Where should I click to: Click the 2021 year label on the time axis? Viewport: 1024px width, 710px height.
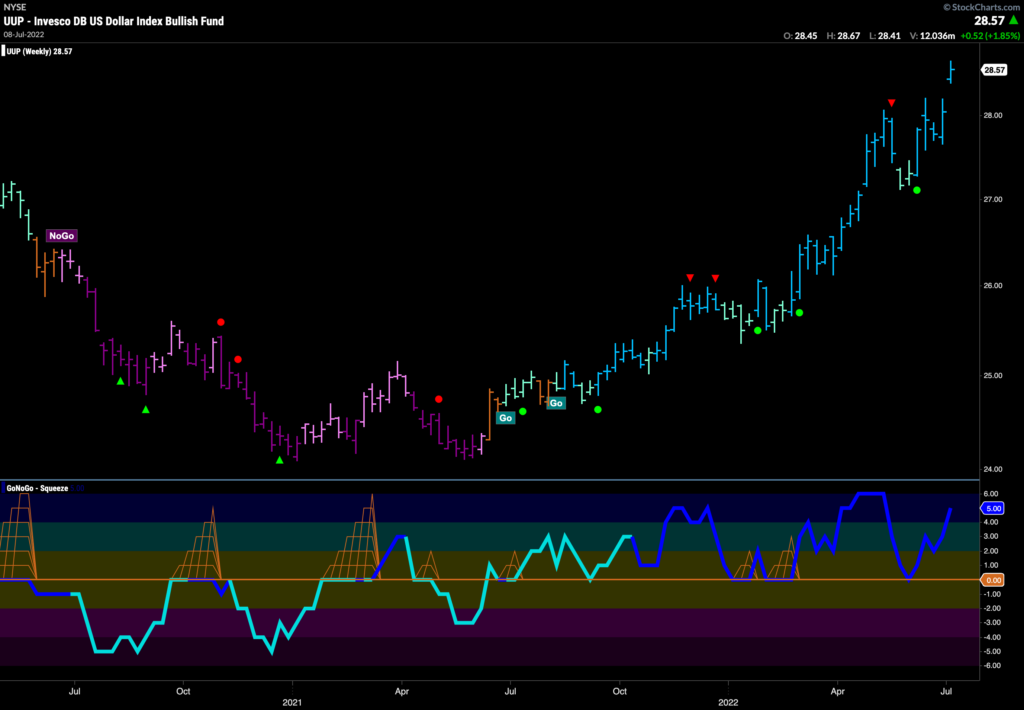click(x=292, y=703)
